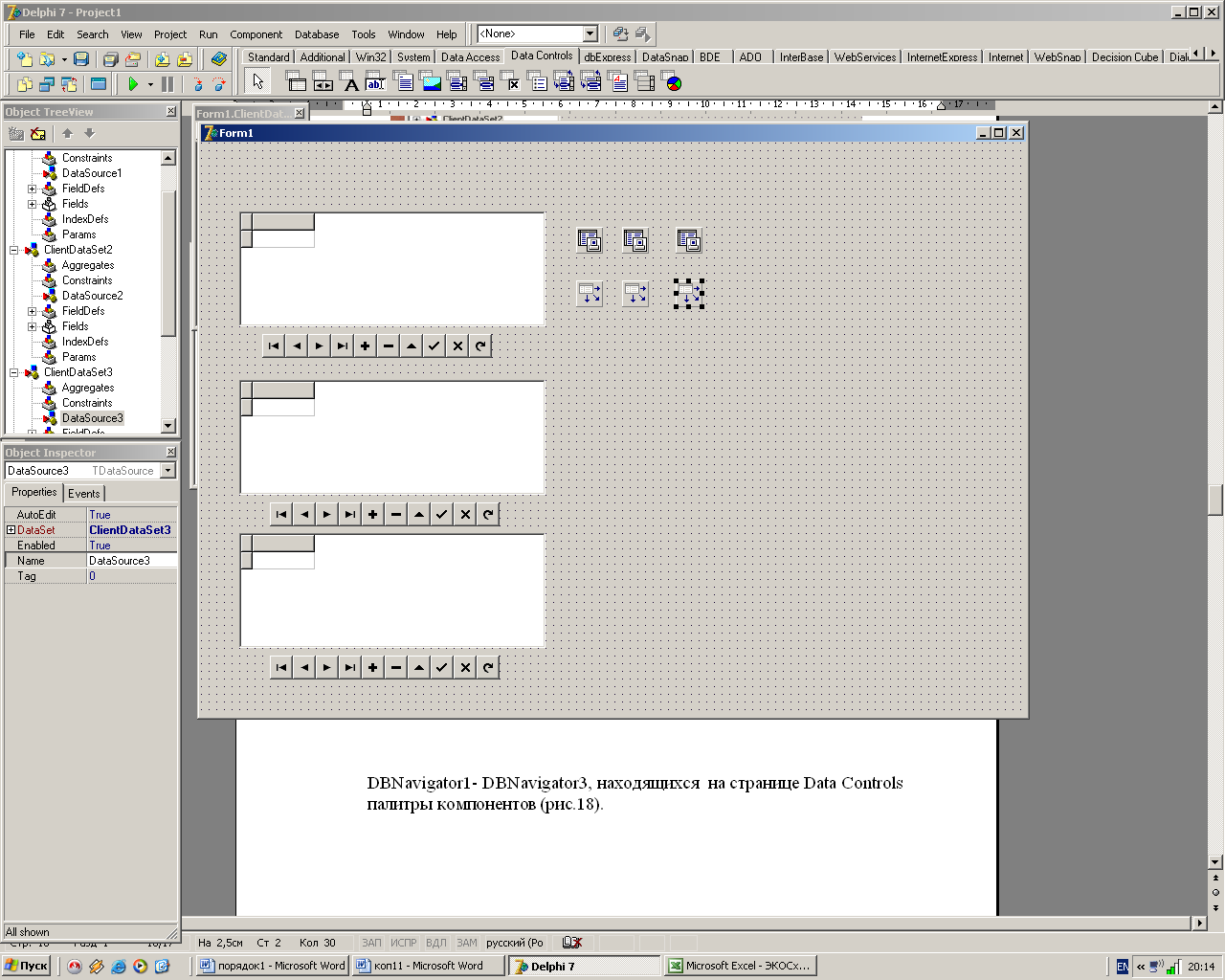Click the Save All toolbar icon
The width and height of the screenshot is (1225, 980).
click(110, 58)
